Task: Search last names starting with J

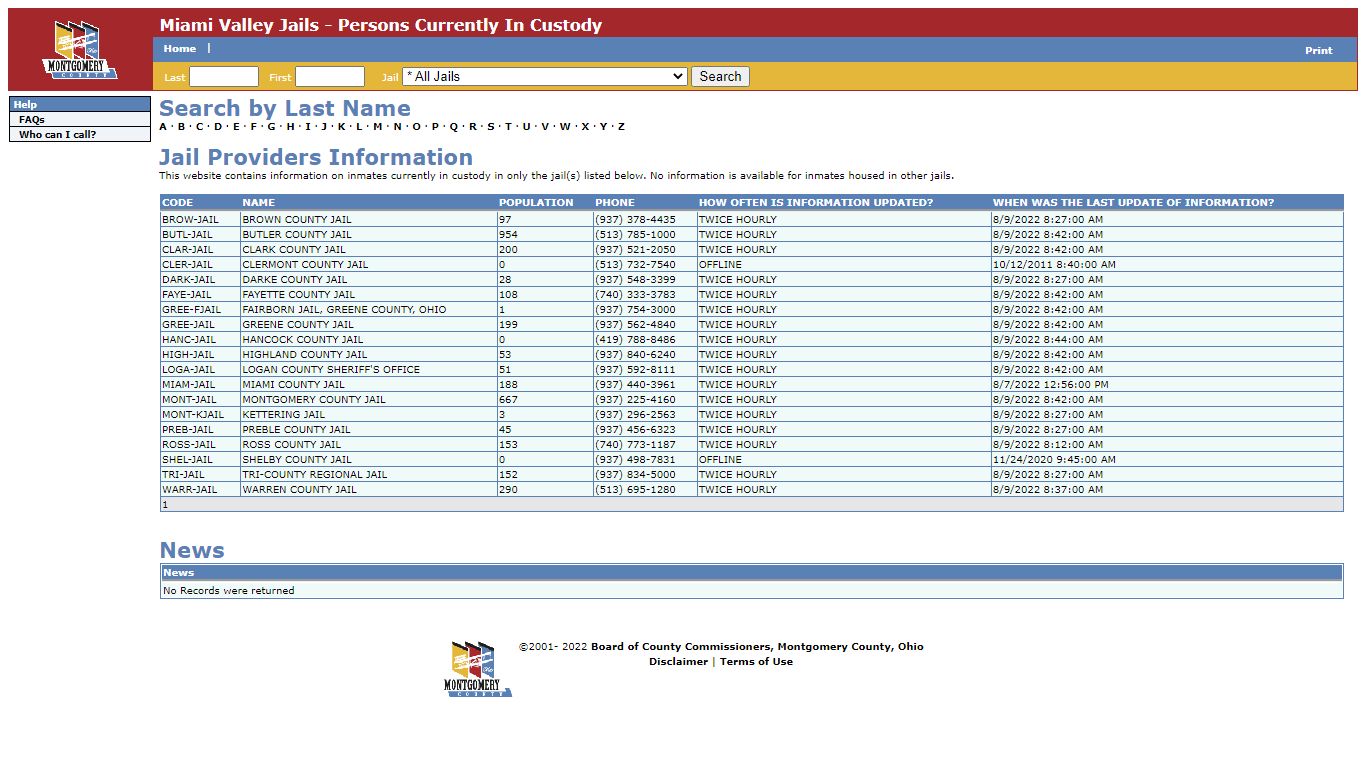Action: tap(324, 127)
